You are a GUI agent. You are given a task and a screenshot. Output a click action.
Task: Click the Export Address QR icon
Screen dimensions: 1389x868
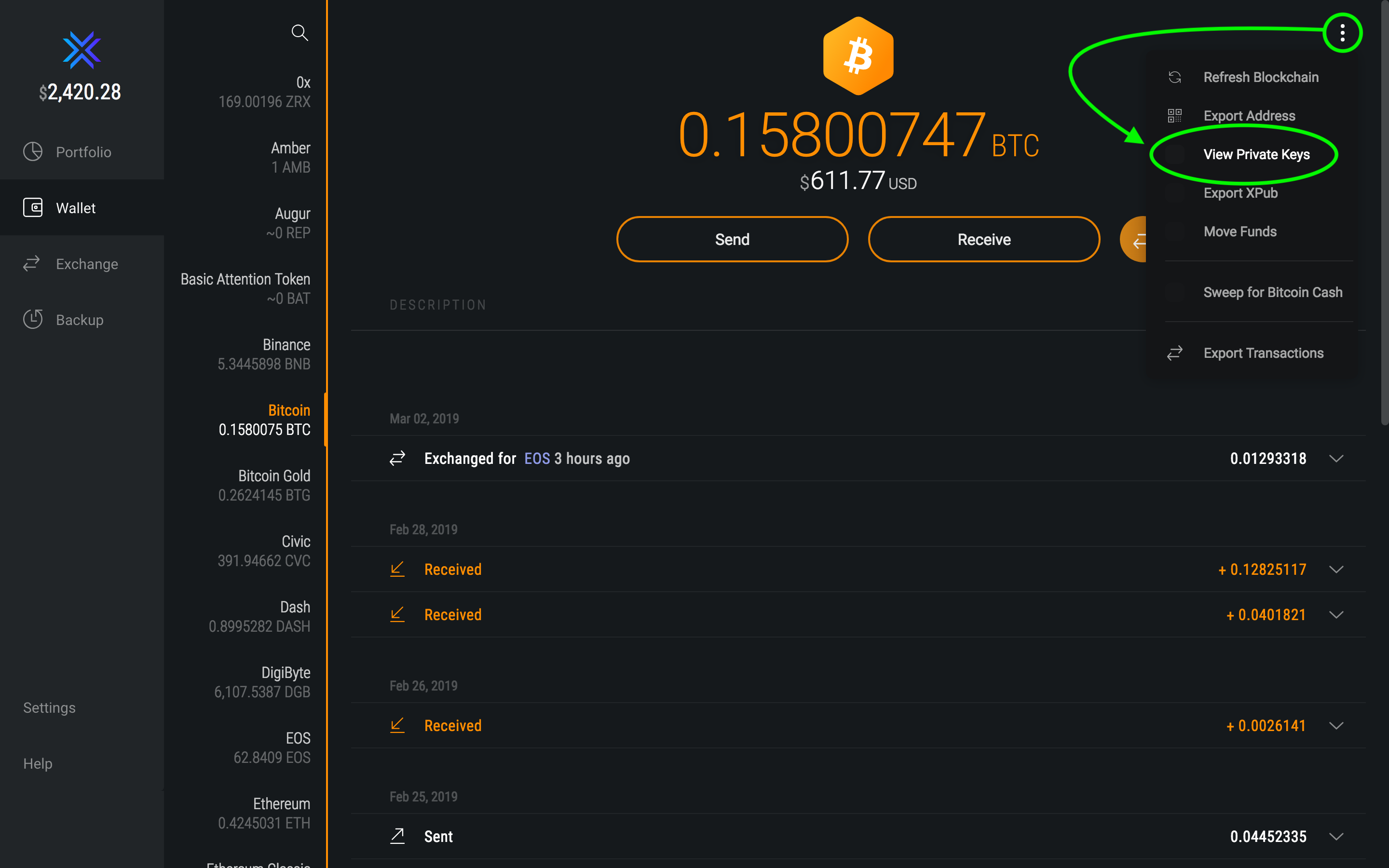click(x=1174, y=115)
